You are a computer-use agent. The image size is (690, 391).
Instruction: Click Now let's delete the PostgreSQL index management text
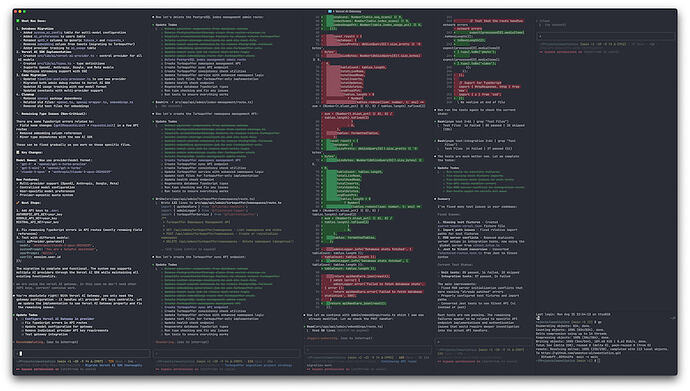point(209,17)
